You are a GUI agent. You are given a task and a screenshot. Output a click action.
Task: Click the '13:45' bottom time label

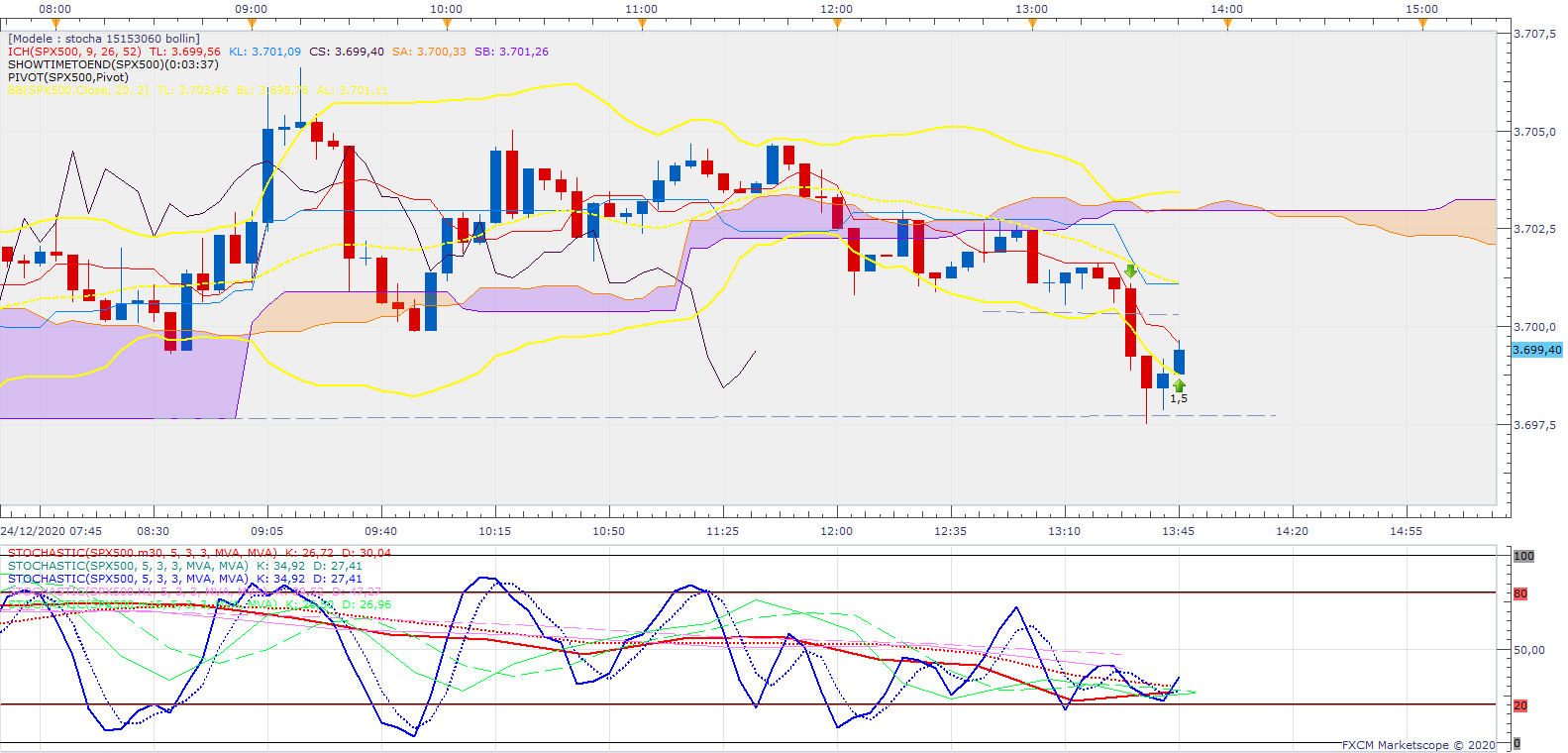1179,531
